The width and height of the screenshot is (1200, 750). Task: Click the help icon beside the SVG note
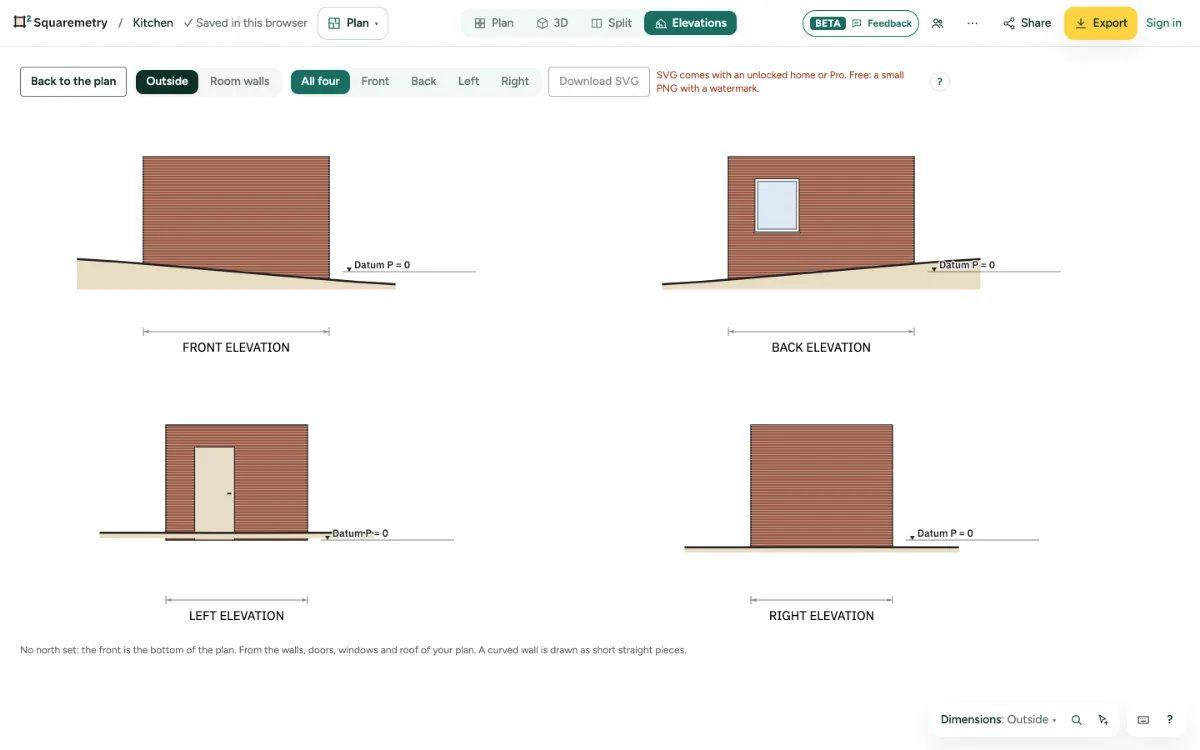(x=939, y=82)
